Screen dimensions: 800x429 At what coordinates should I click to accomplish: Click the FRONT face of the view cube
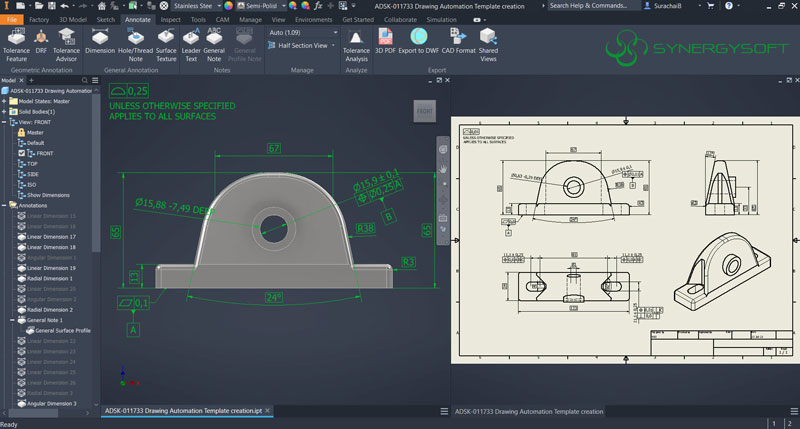coord(424,111)
